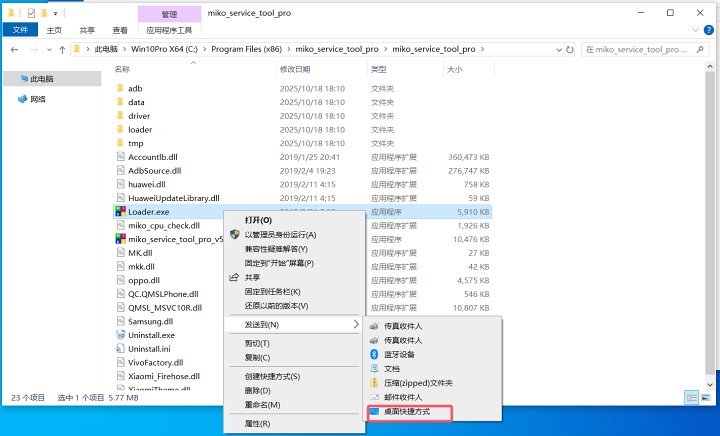Click the Uninstall.exe file icon

[120, 335]
